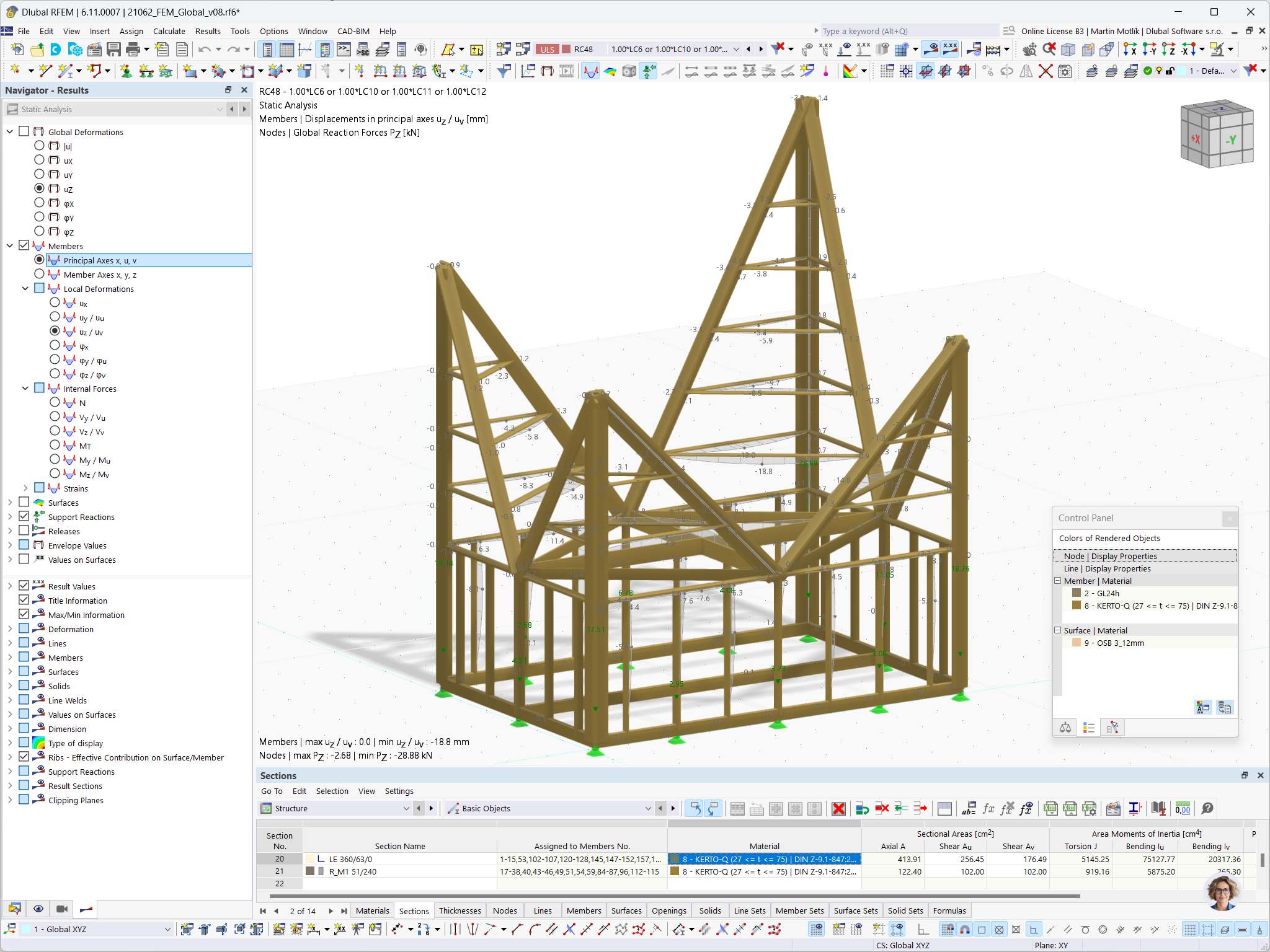Click the eye Views icon in navigator footer
1270x952 pixels.
click(38, 909)
